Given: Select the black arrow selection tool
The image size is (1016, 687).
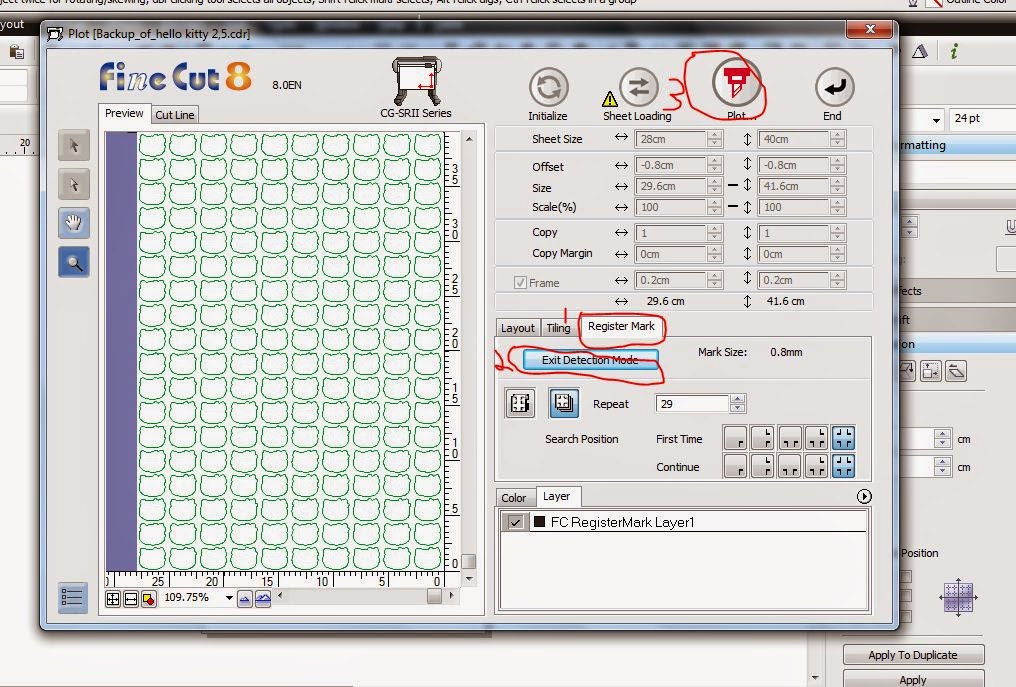Looking at the screenshot, I should click(73, 145).
